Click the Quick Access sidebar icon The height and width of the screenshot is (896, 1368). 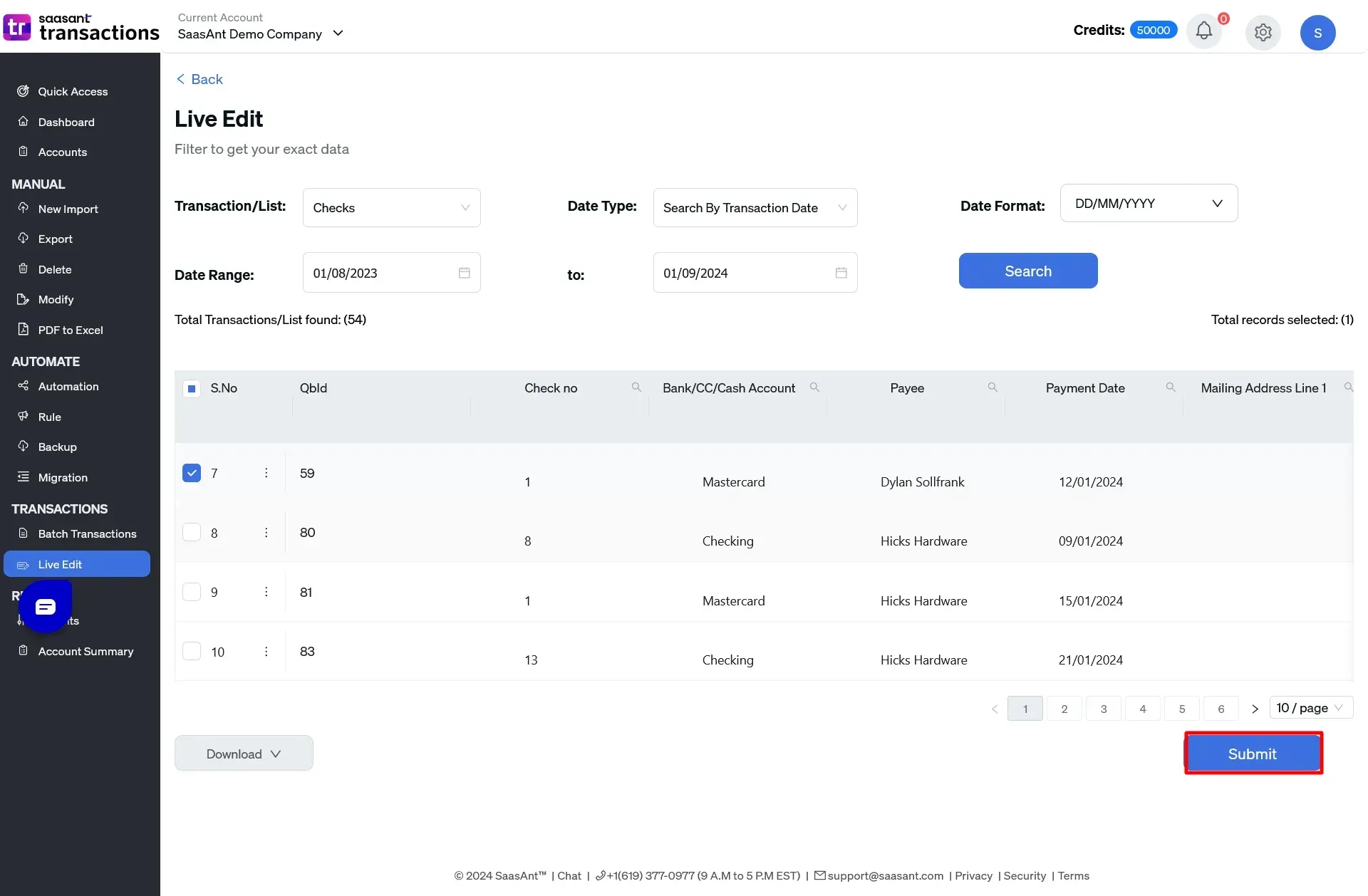(x=23, y=91)
